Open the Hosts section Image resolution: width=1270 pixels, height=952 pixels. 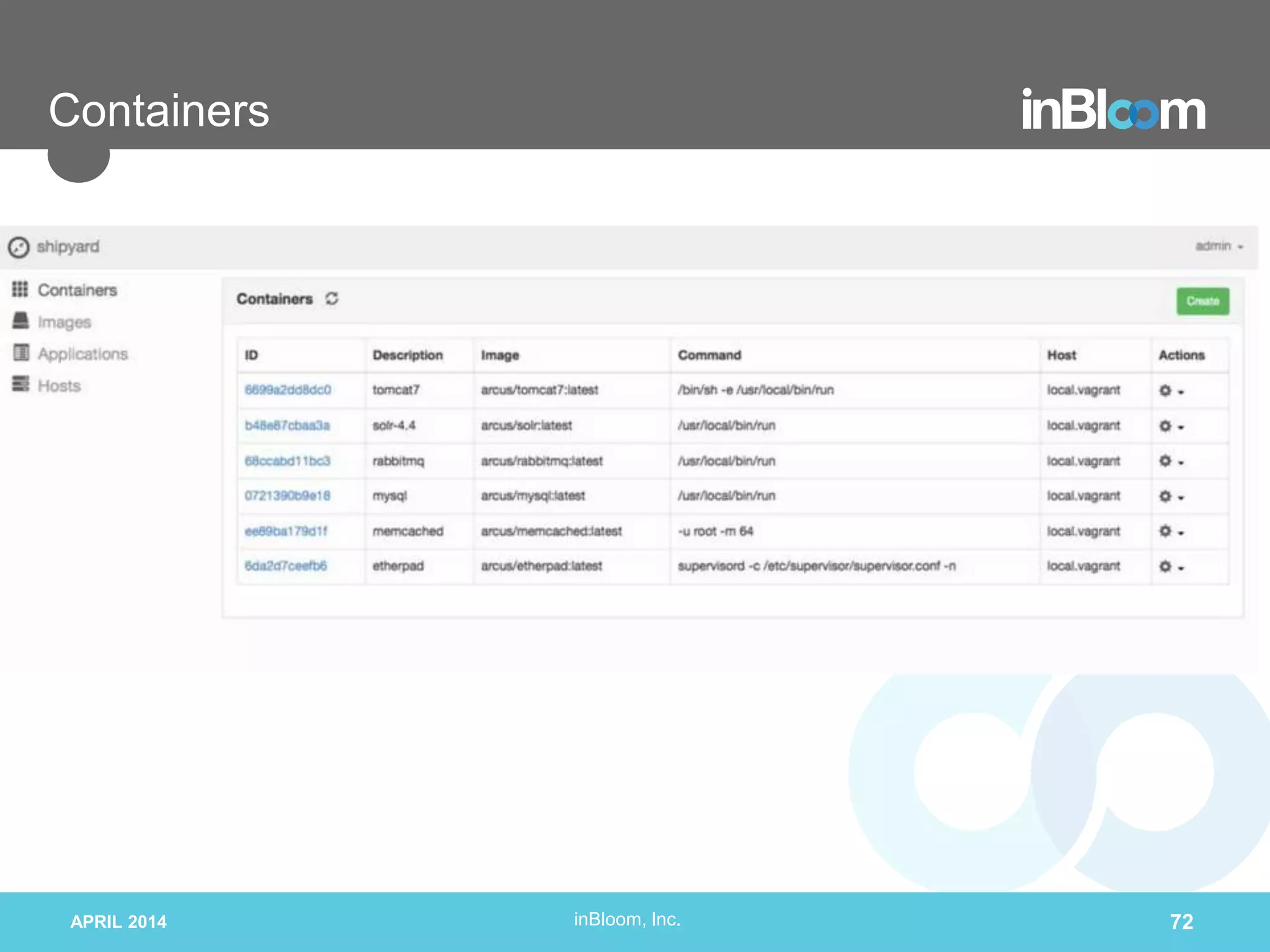pyautogui.click(x=59, y=386)
